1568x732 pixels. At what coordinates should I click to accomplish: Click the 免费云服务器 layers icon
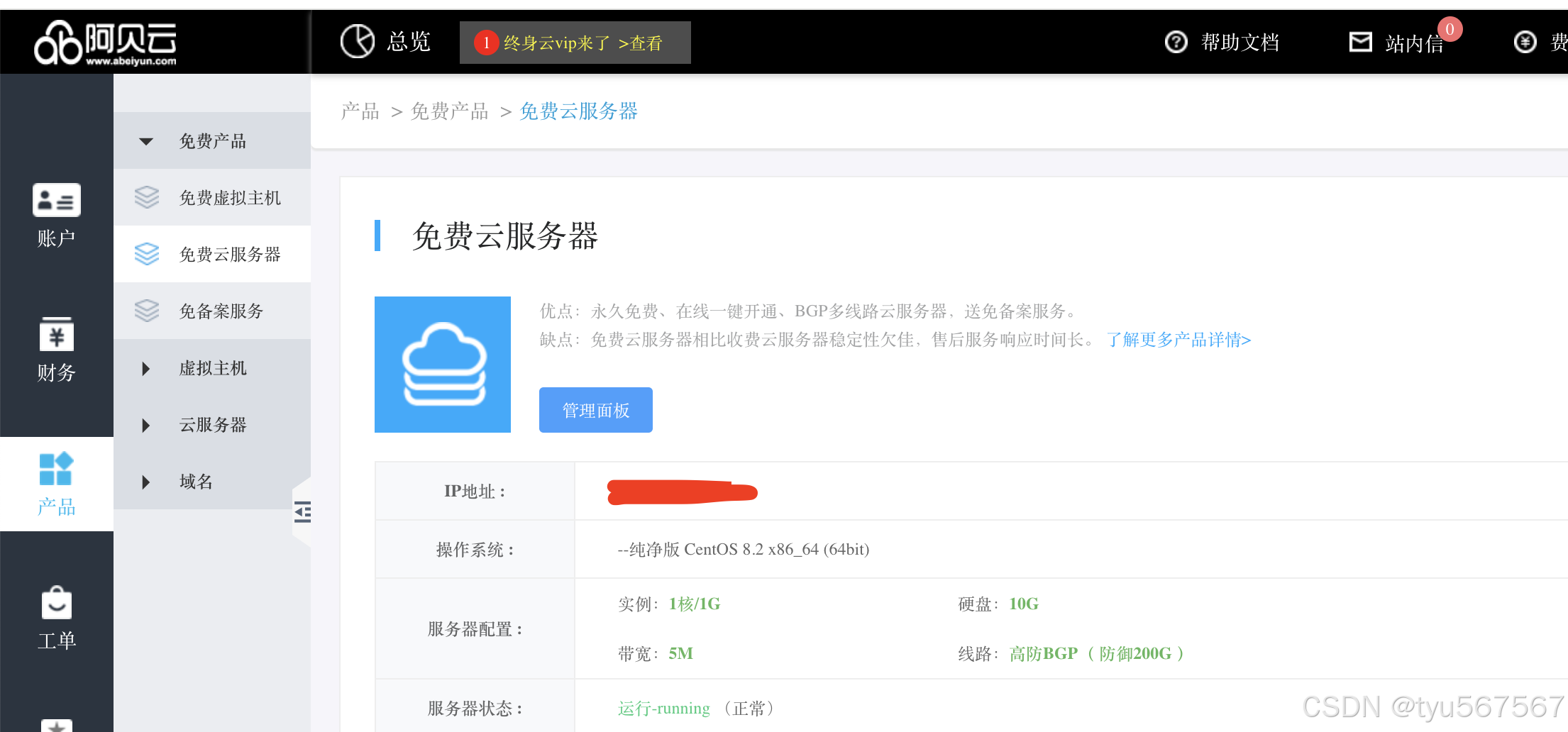pyautogui.click(x=147, y=254)
